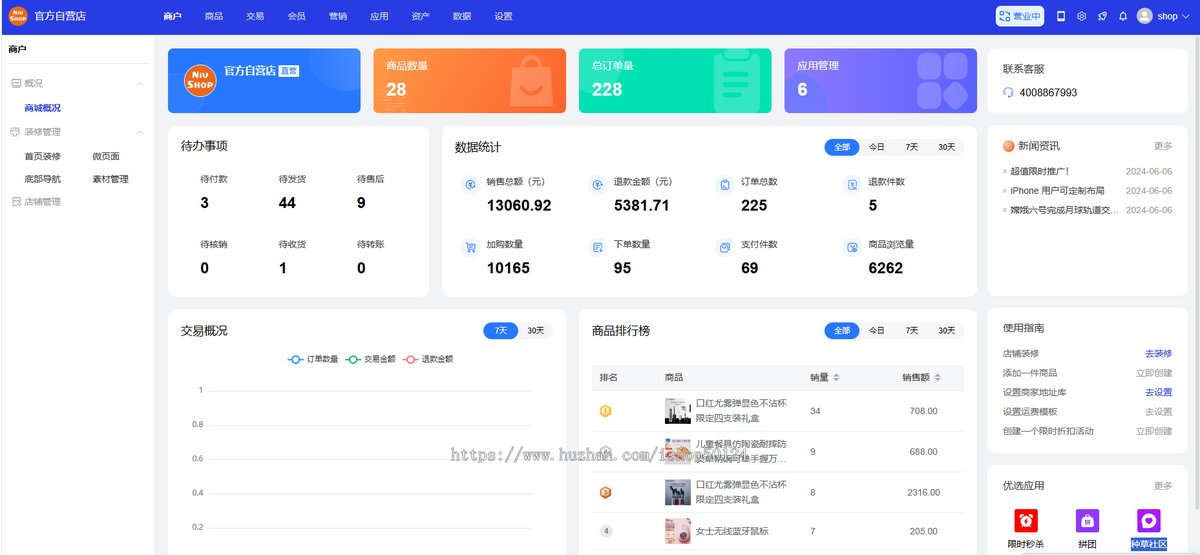Click rank 4 badge in ranking table
Screen dimensions: 1200x555
(605, 531)
